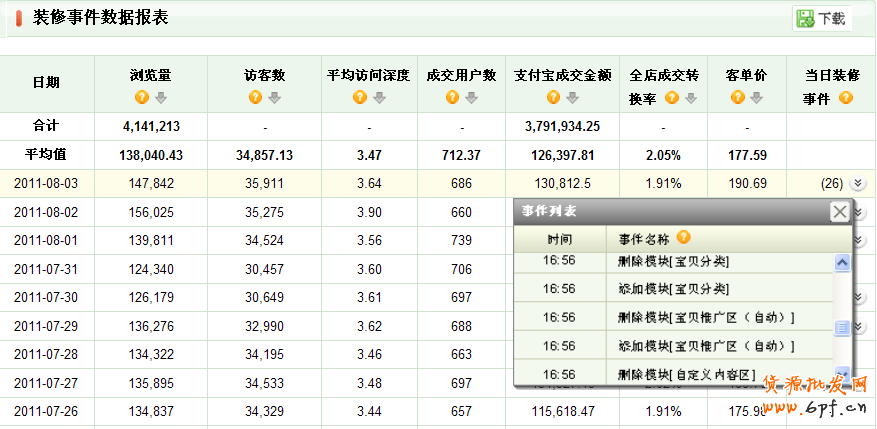Click the (26) event count link
The height and width of the screenshot is (429, 877).
click(831, 184)
